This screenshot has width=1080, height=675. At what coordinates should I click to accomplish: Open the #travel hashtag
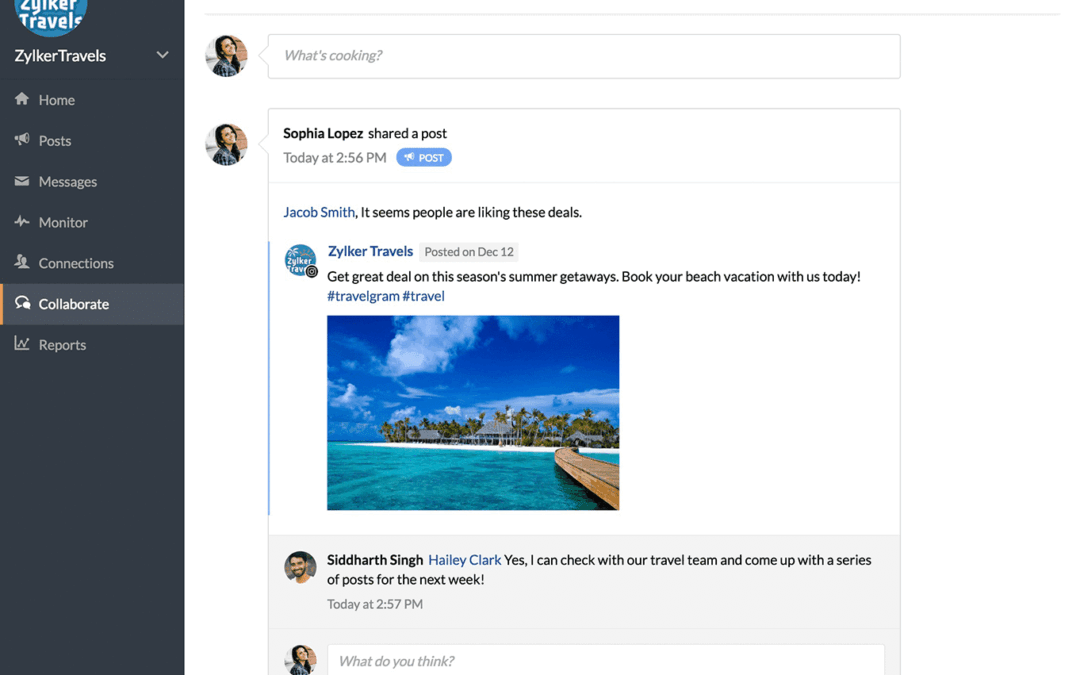click(x=424, y=296)
